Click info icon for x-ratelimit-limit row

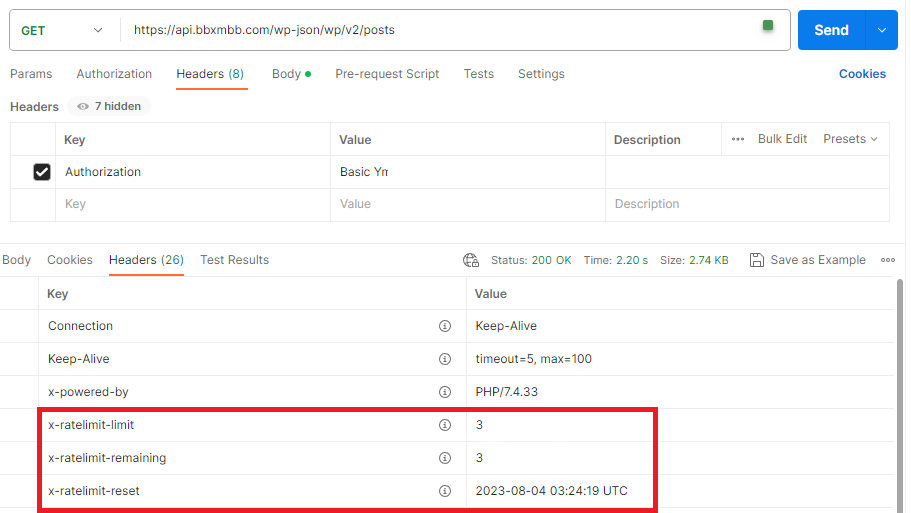click(x=445, y=425)
